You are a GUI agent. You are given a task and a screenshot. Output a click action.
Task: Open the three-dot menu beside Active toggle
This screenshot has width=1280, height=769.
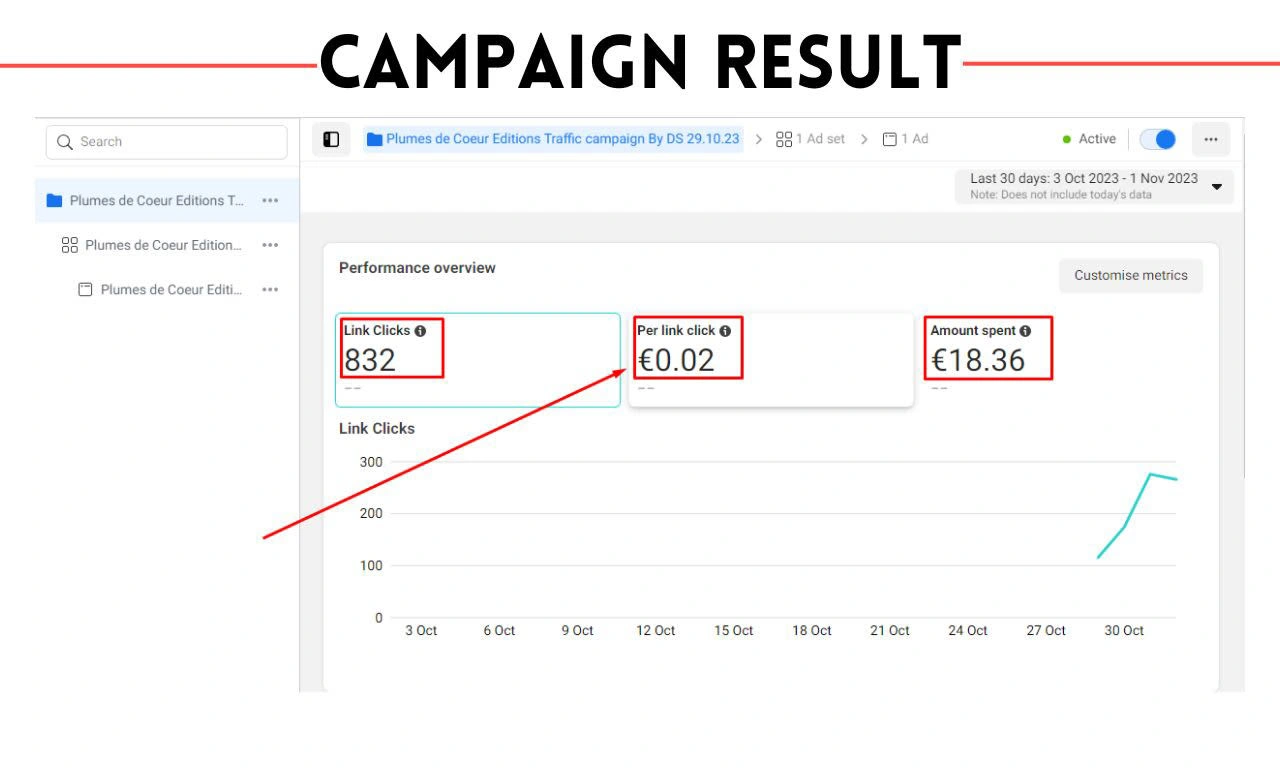point(1211,139)
